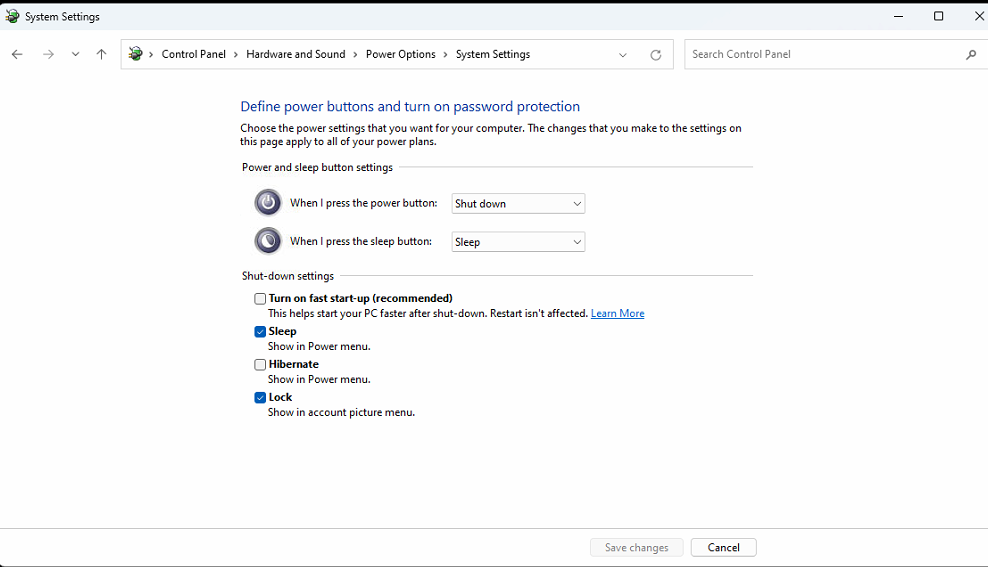Click the Cancel button
Screen dimensions: 988x567
pyautogui.click(x=723, y=547)
